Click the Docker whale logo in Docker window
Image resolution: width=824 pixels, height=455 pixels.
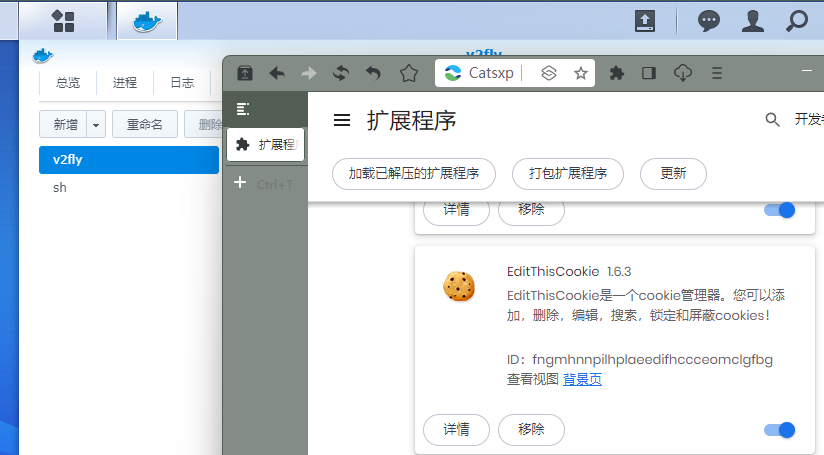(x=43, y=56)
